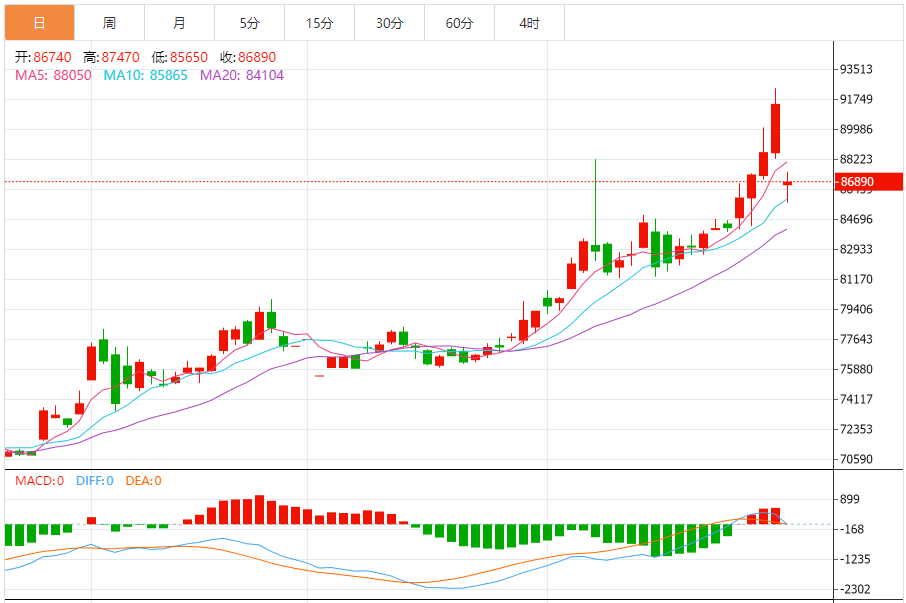The height and width of the screenshot is (603, 906).
Task: Click the DIFF:0 indicator label
Action: click(93, 481)
